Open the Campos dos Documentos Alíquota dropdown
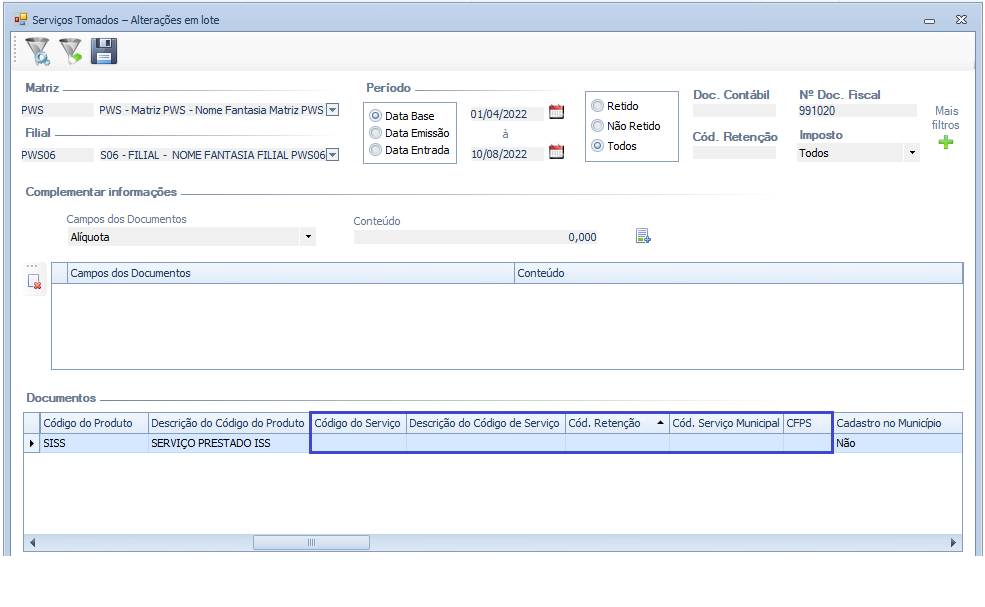This screenshot has width=985, height=607. [308, 237]
